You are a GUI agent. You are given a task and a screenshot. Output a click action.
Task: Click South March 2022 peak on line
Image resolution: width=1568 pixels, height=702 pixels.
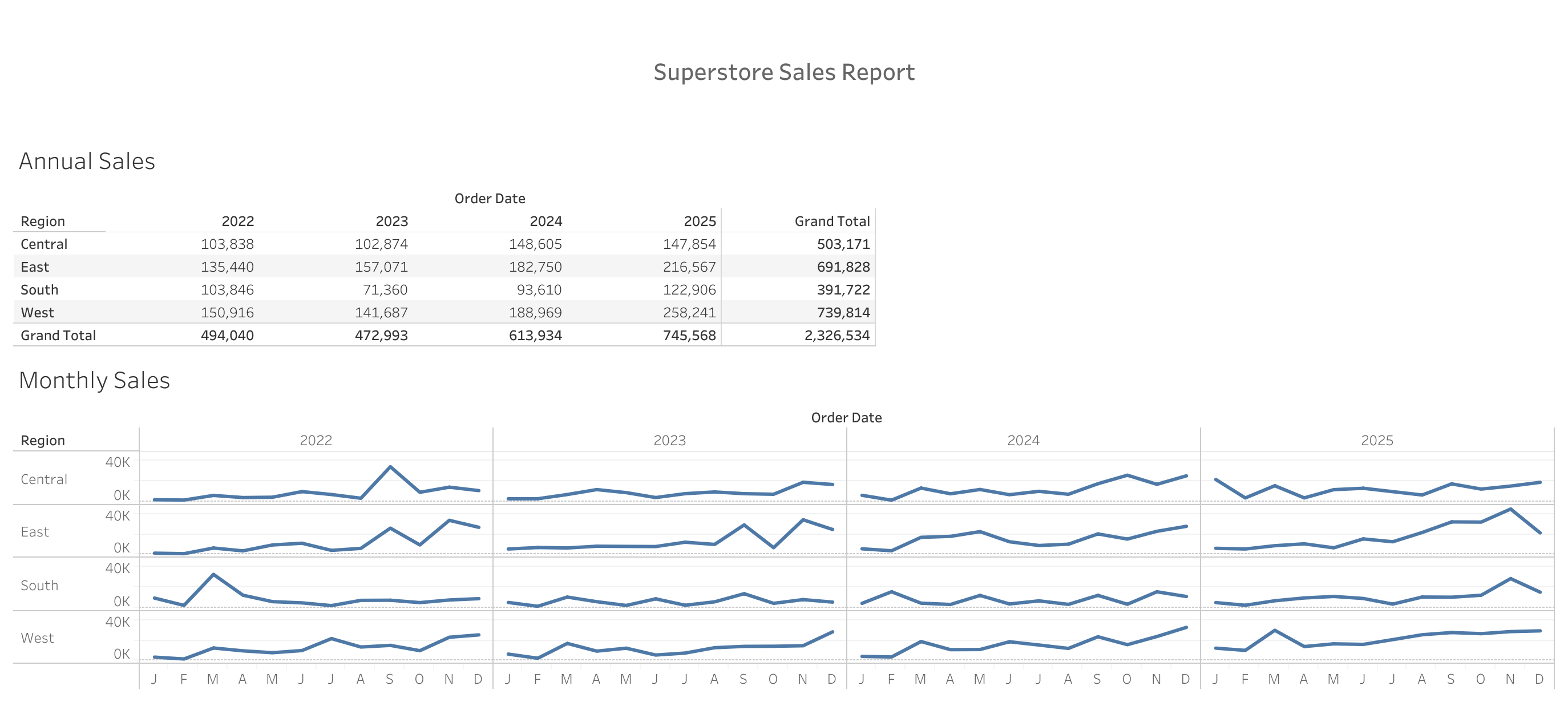click(x=213, y=574)
